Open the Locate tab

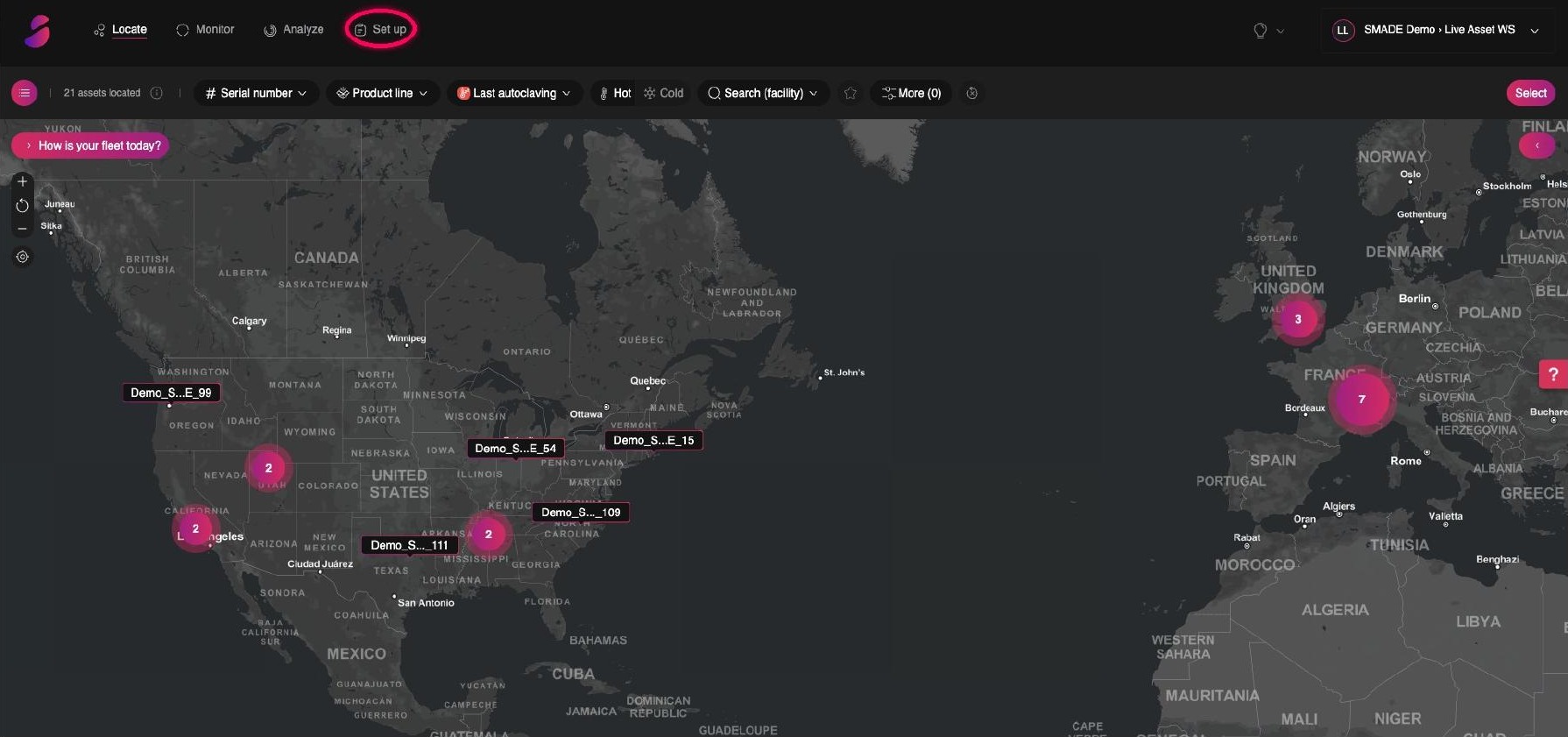click(120, 30)
